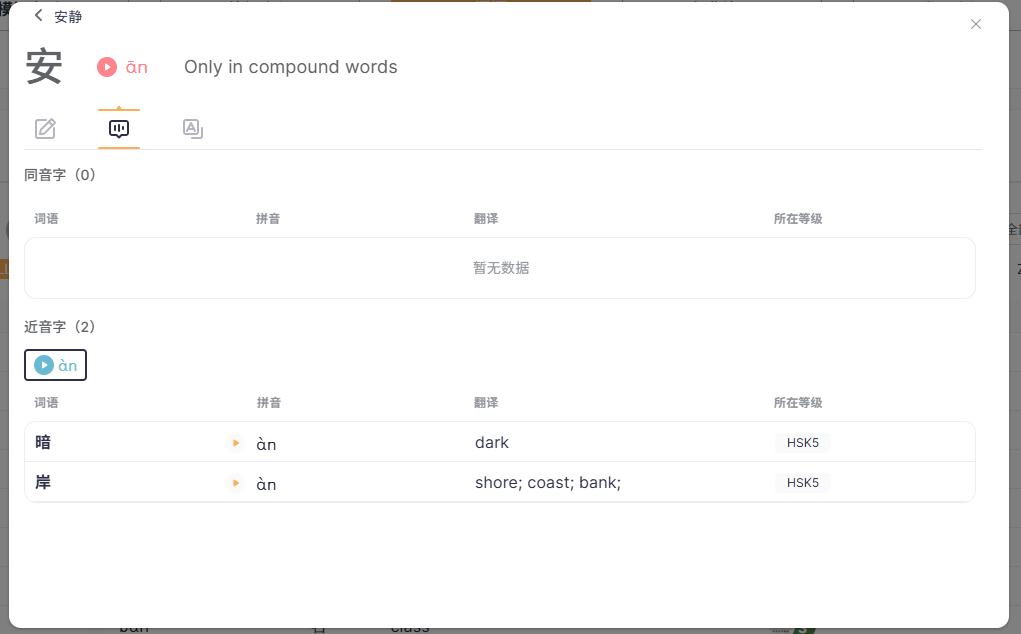1021x634 pixels.
Task: Click HSK5 badge in 岸 row
Action: pyautogui.click(x=802, y=482)
